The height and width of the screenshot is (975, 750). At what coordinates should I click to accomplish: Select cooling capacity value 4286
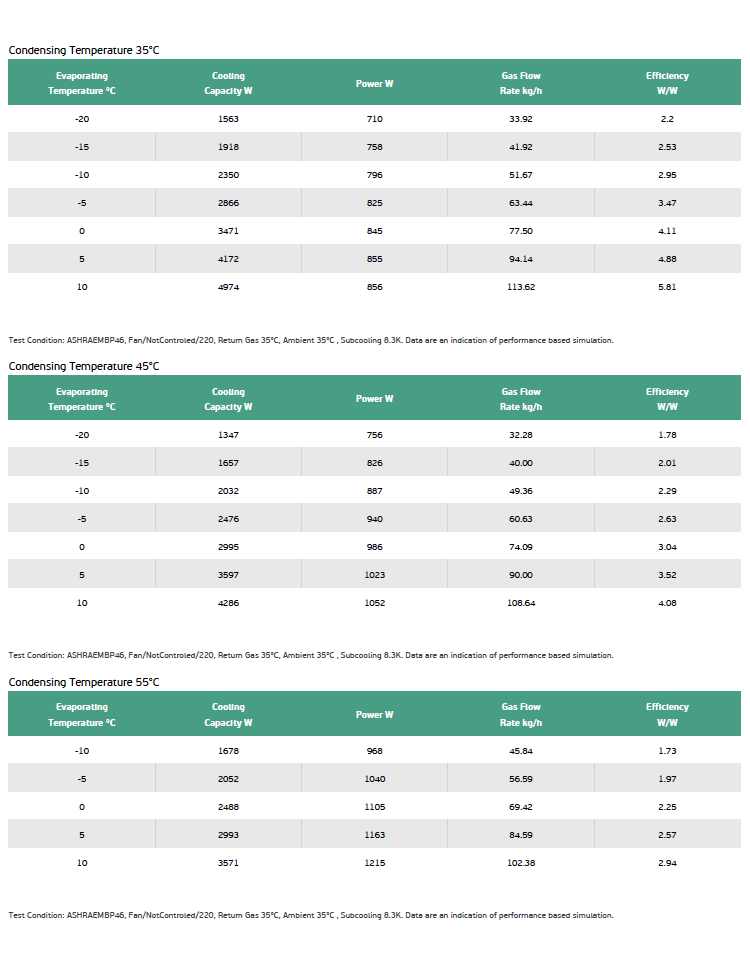[228, 603]
